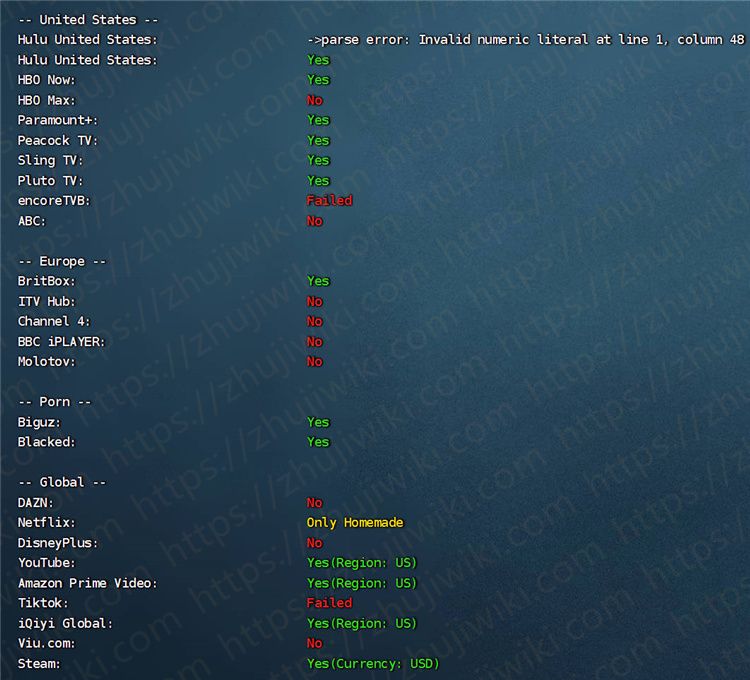Click Amazon Prime Video's "Yes(Region: US)" result
The height and width of the screenshot is (680, 750).
(x=362, y=583)
